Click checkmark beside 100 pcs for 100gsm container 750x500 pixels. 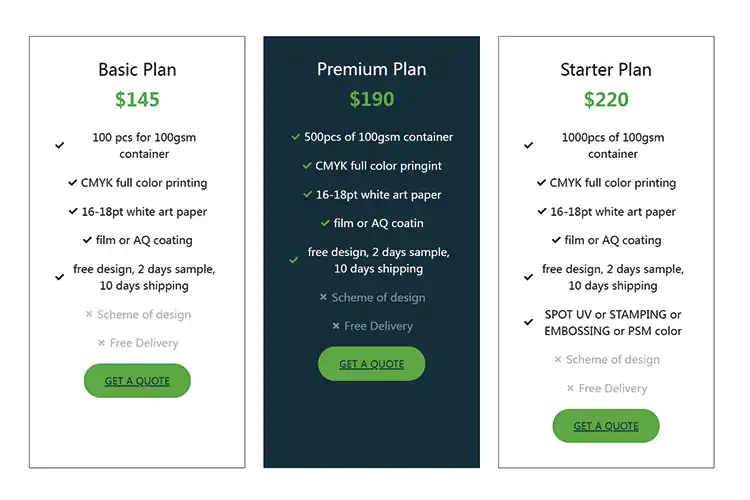click(x=60, y=146)
